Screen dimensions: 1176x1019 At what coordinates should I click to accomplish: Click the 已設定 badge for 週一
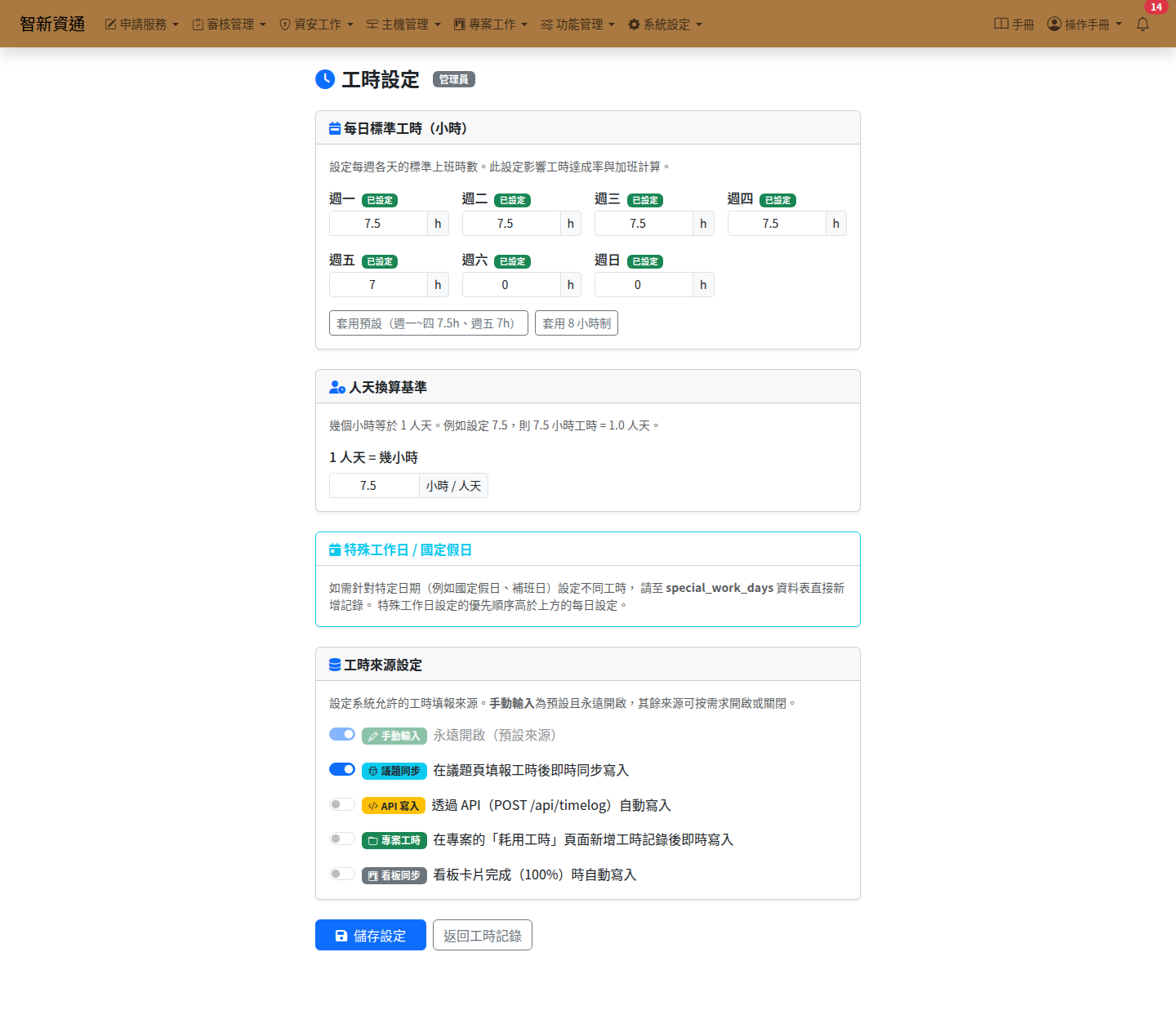click(380, 200)
